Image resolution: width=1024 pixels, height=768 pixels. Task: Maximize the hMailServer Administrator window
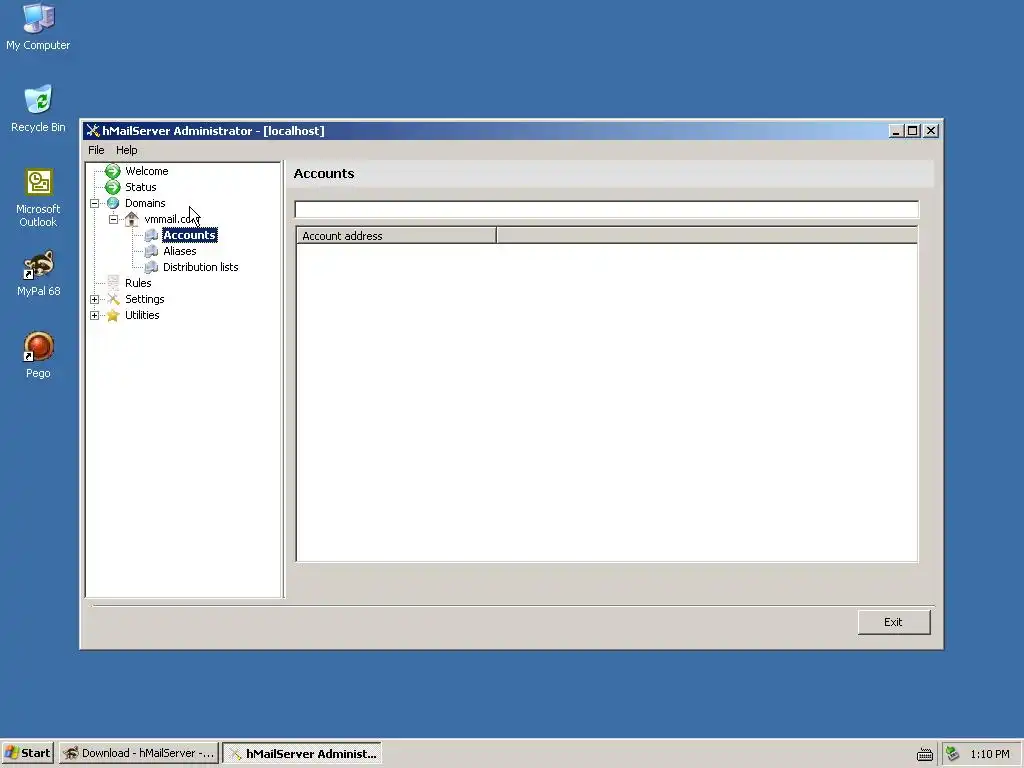(912, 131)
